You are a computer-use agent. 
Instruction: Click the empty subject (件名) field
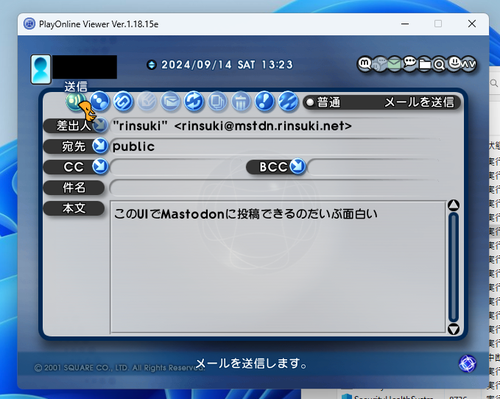(x=275, y=188)
